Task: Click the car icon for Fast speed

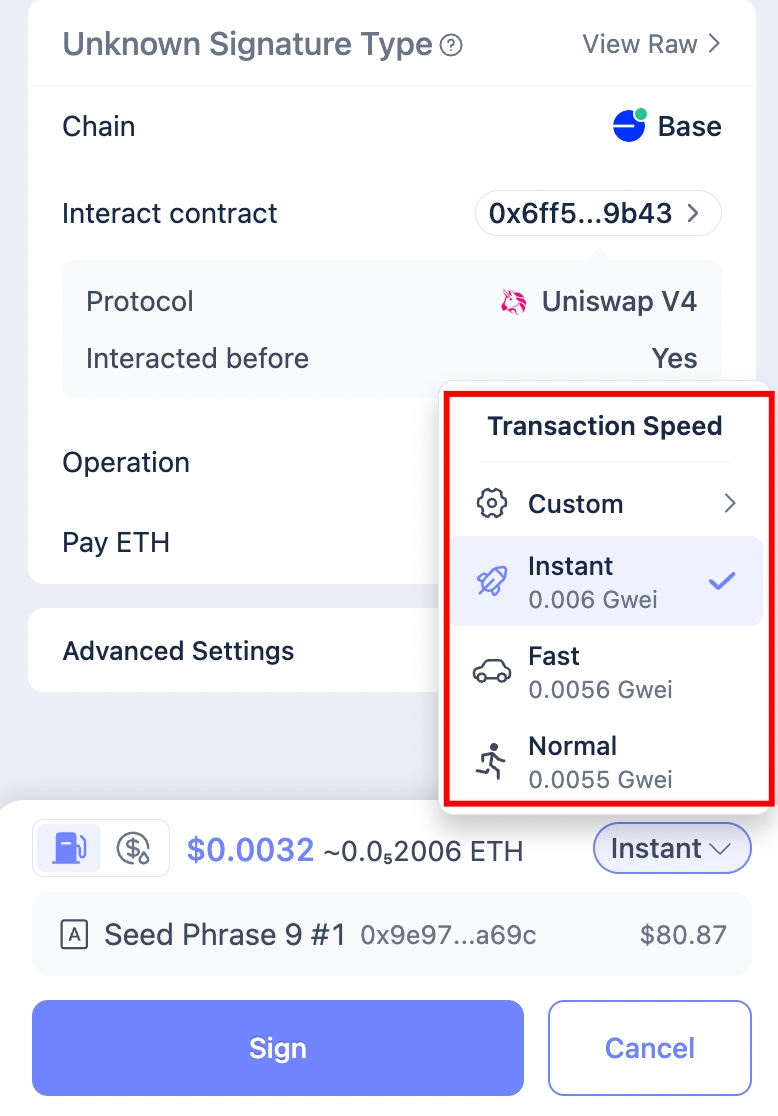Action: click(491, 672)
